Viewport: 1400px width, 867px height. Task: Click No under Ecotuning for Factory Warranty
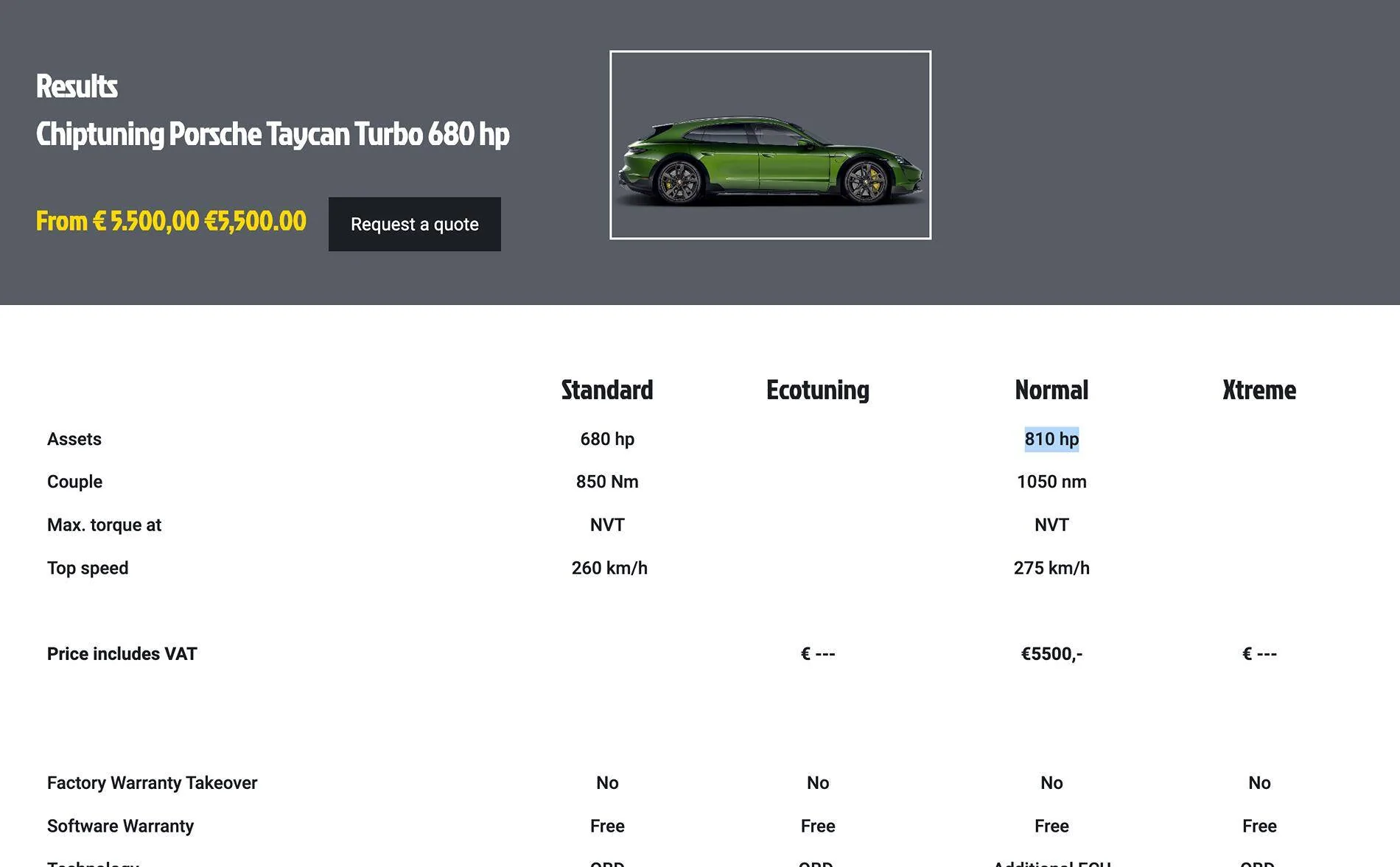click(818, 783)
